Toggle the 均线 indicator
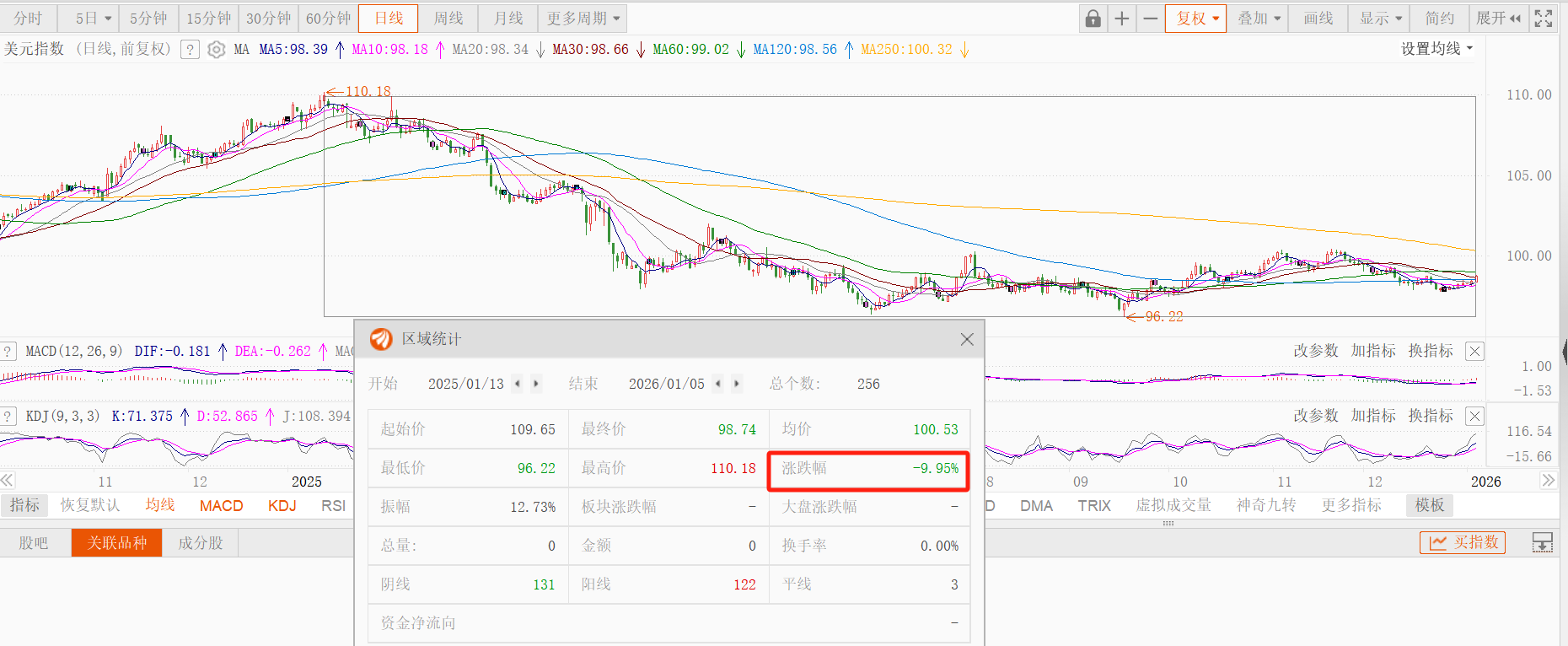Viewport: 1568px width, 646px height. [x=159, y=505]
